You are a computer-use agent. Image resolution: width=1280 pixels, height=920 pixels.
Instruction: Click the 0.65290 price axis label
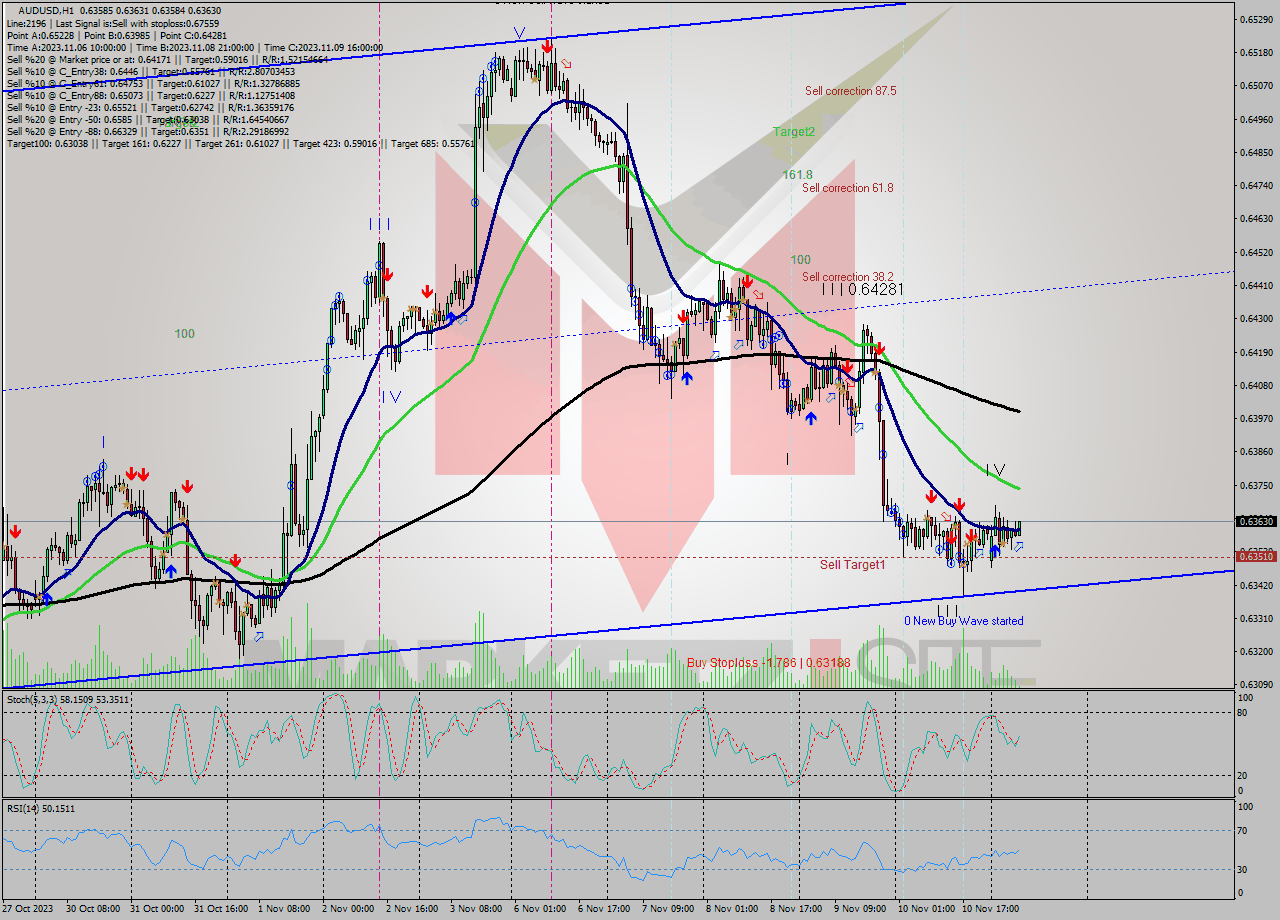(1256, 19)
